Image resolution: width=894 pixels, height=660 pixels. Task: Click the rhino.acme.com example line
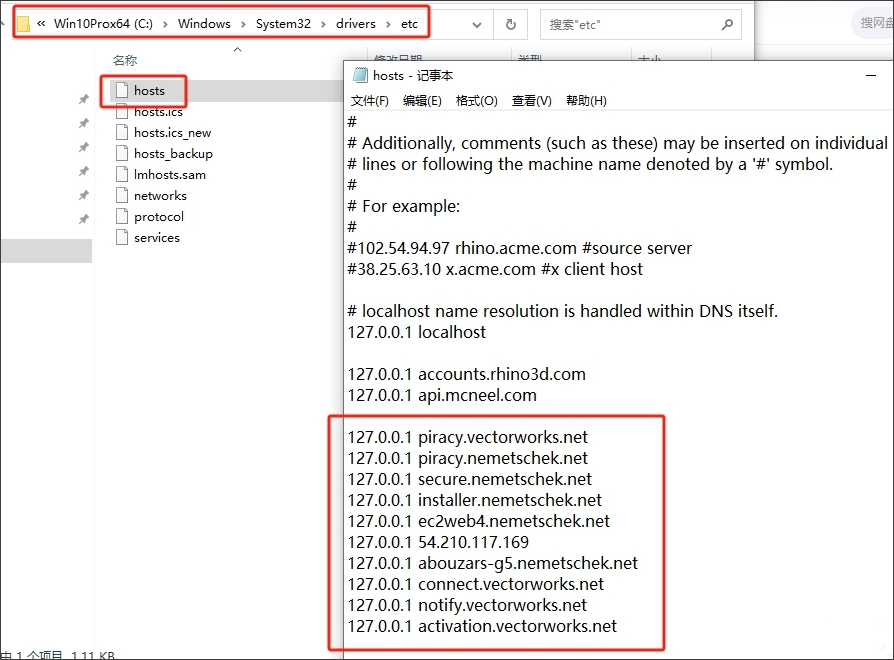519,248
